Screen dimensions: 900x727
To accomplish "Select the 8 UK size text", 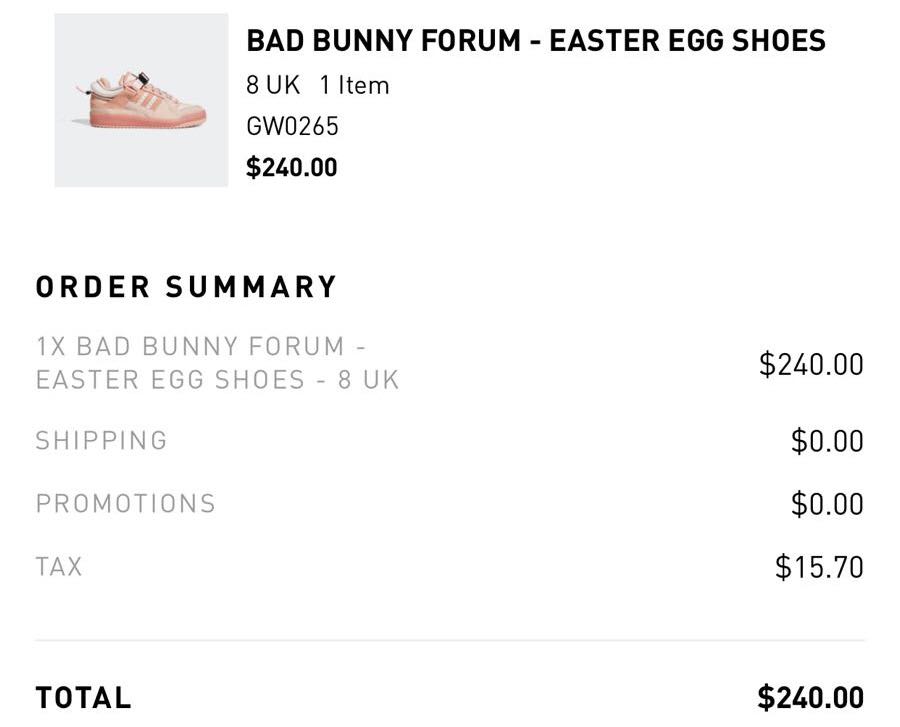I will coord(273,85).
